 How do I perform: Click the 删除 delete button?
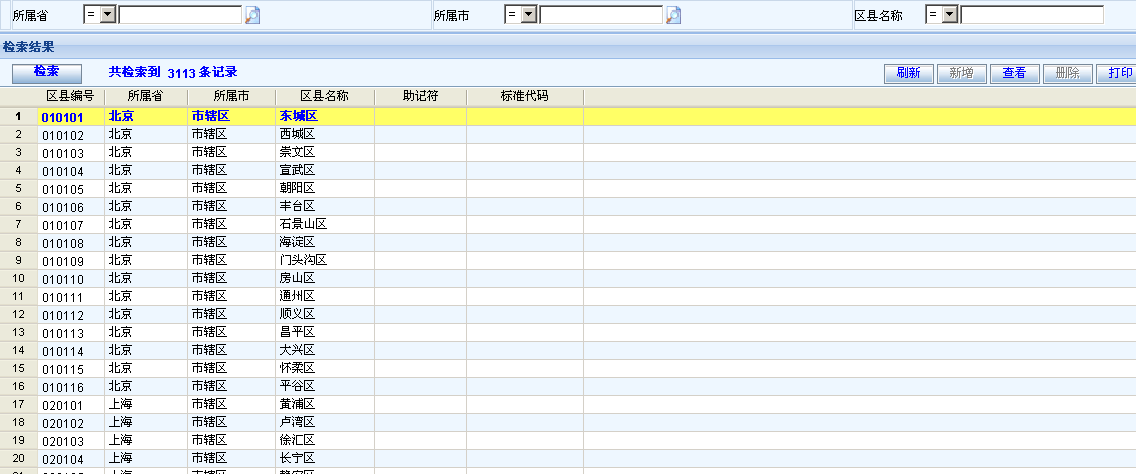(1067, 73)
